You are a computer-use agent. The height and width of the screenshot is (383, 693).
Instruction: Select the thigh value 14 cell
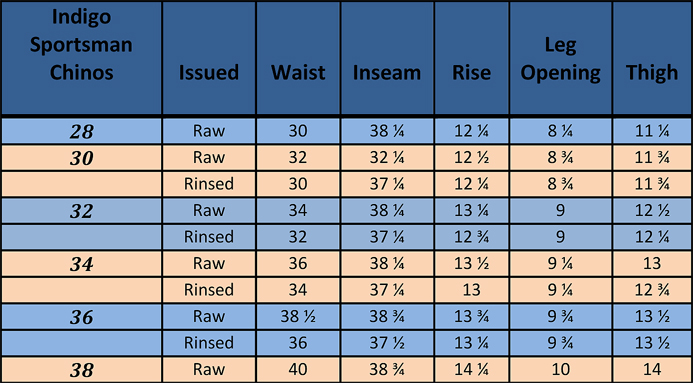coord(652,370)
